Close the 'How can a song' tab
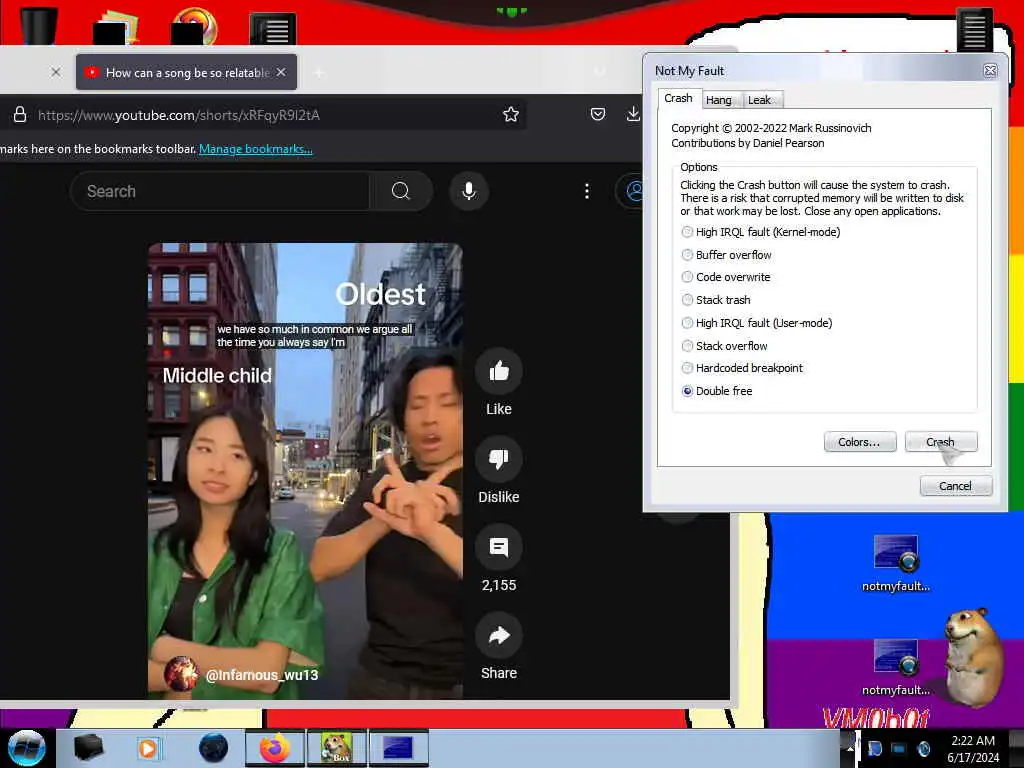Image resolution: width=1024 pixels, height=768 pixels. (281, 72)
